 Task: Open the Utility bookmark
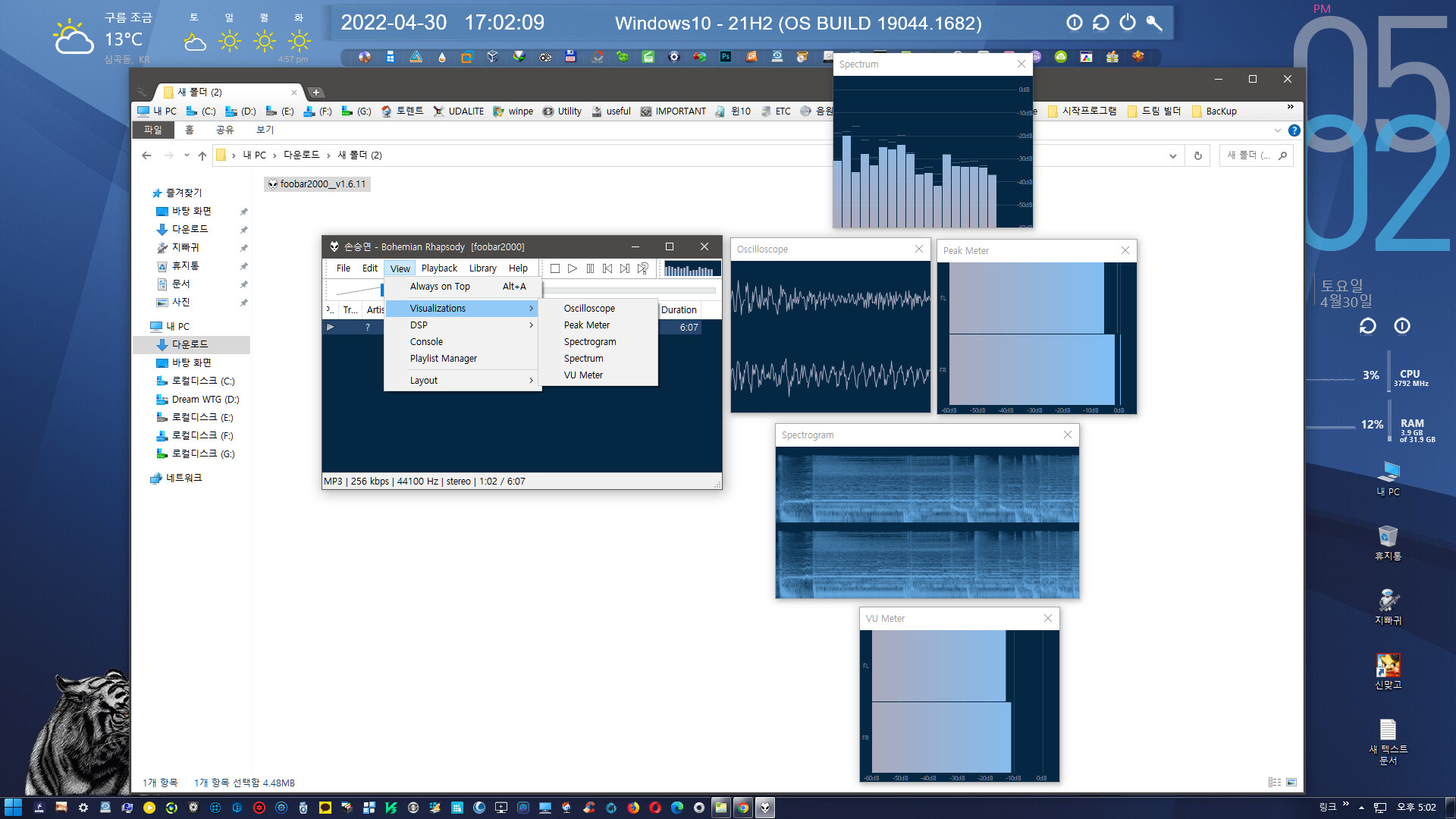562,111
